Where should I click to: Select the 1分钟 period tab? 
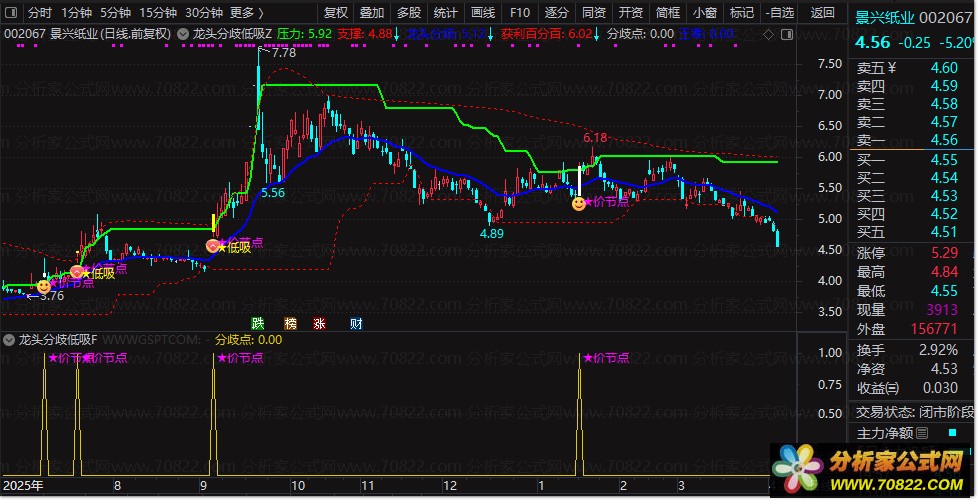[x=77, y=12]
